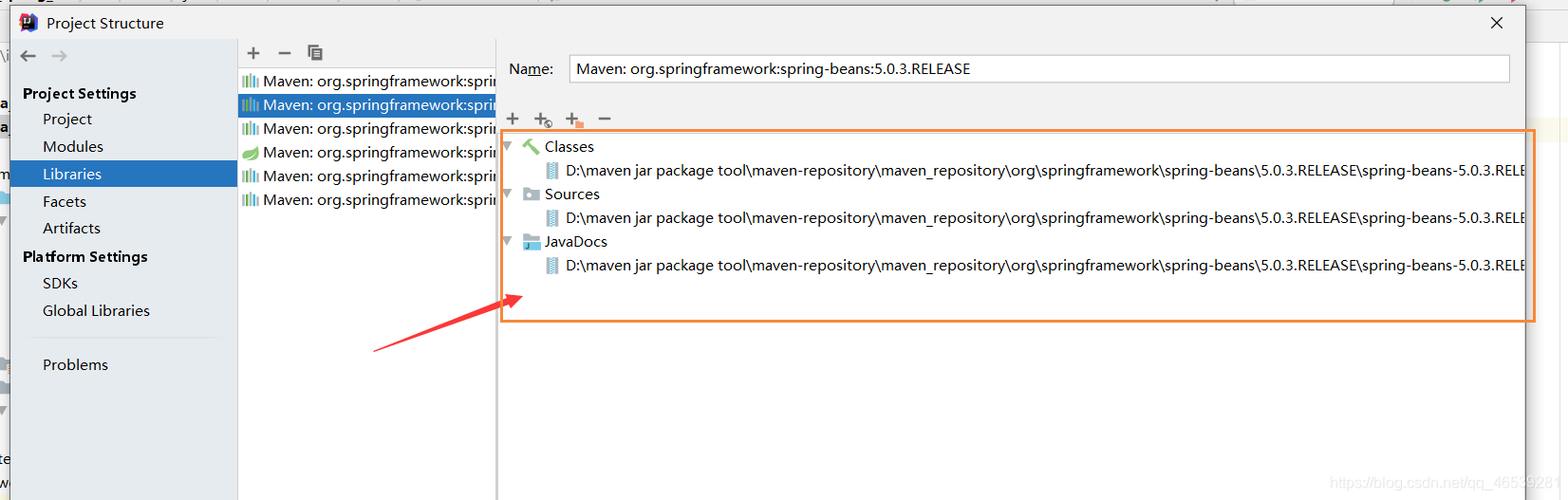Navigate back with the left arrow
Image resolution: width=1568 pixels, height=500 pixels.
[28, 56]
